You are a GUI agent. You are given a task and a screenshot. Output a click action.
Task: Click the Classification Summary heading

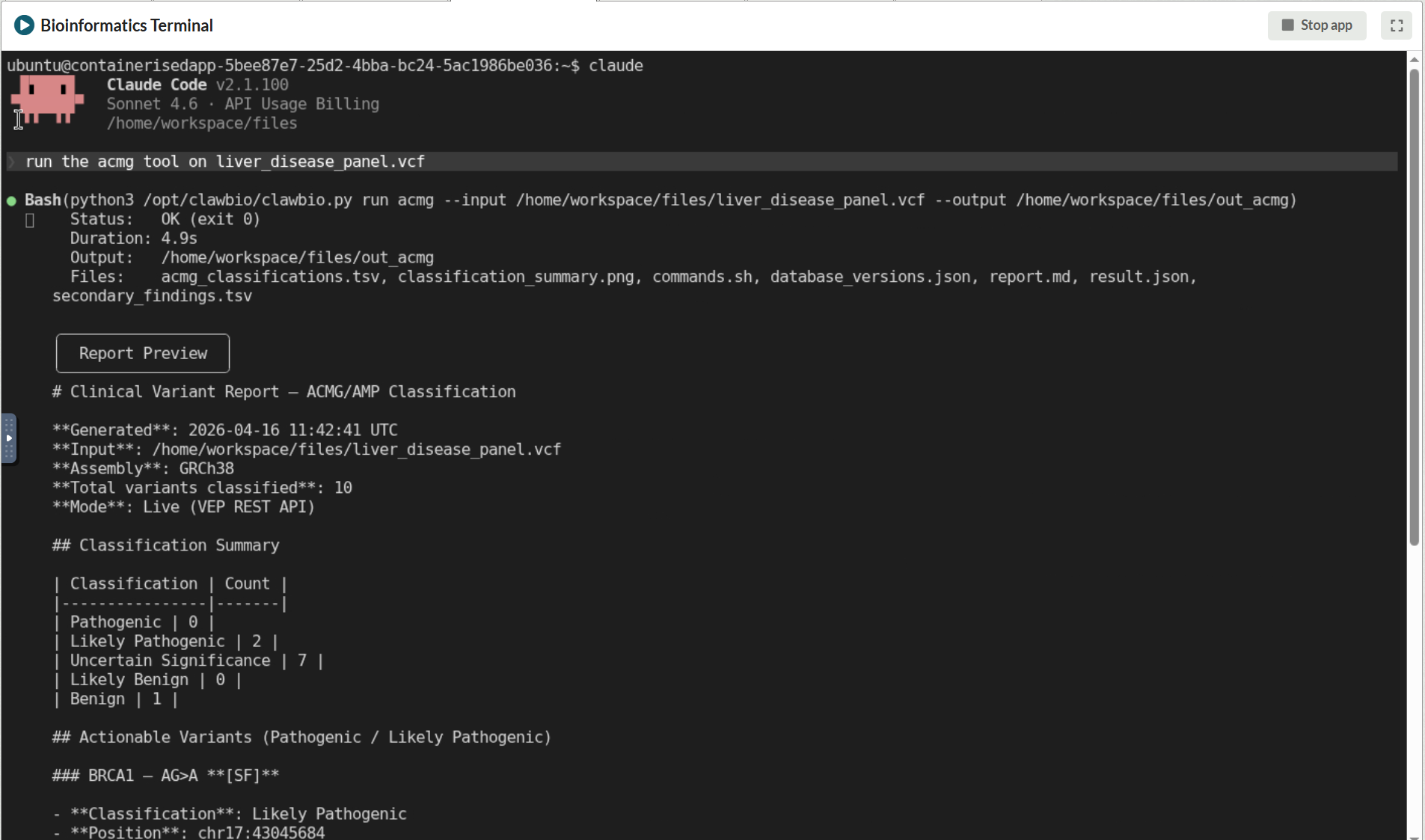[165, 545]
